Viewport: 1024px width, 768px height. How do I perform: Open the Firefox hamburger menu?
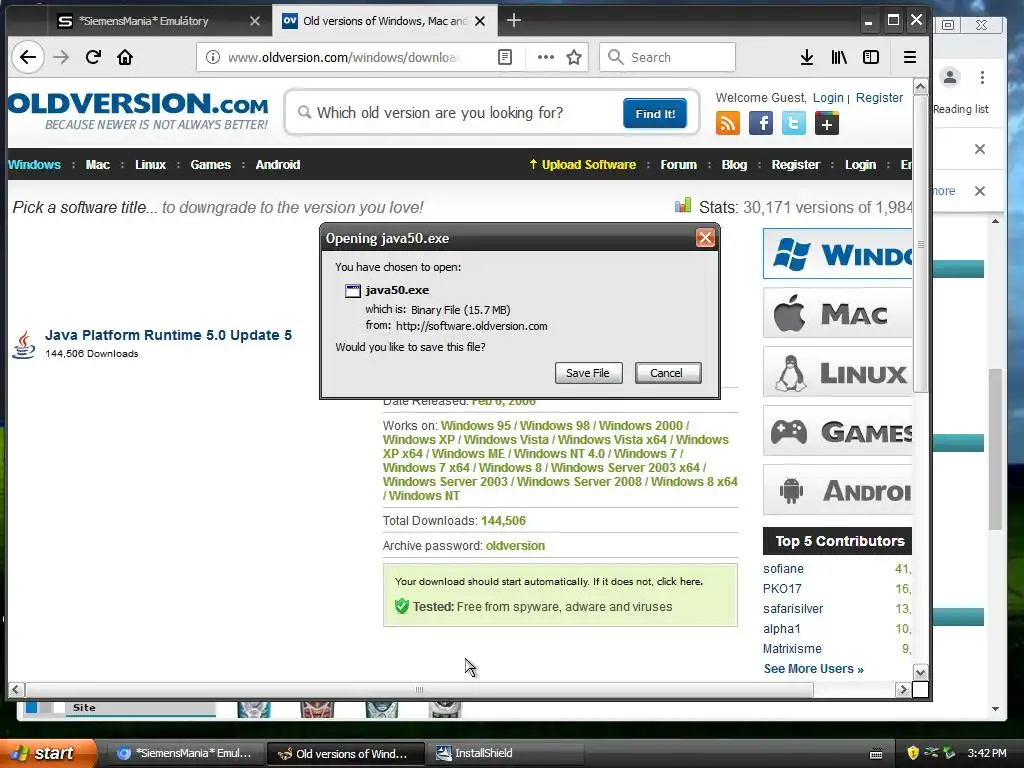pos(910,57)
